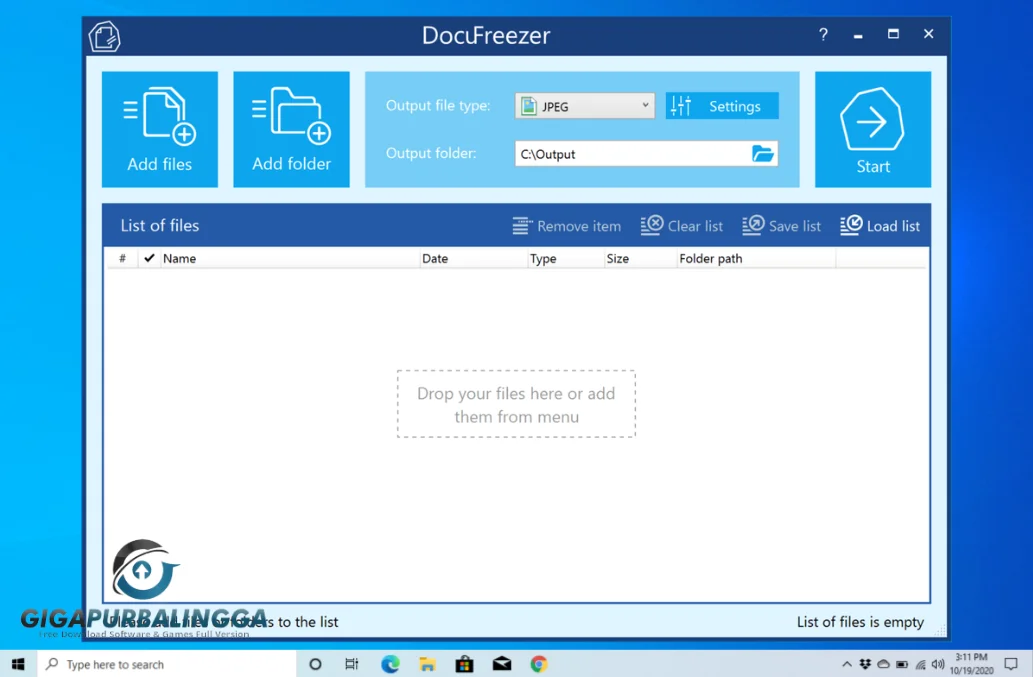The width and height of the screenshot is (1033, 677).
Task: Start the conversion
Action: tap(873, 129)
